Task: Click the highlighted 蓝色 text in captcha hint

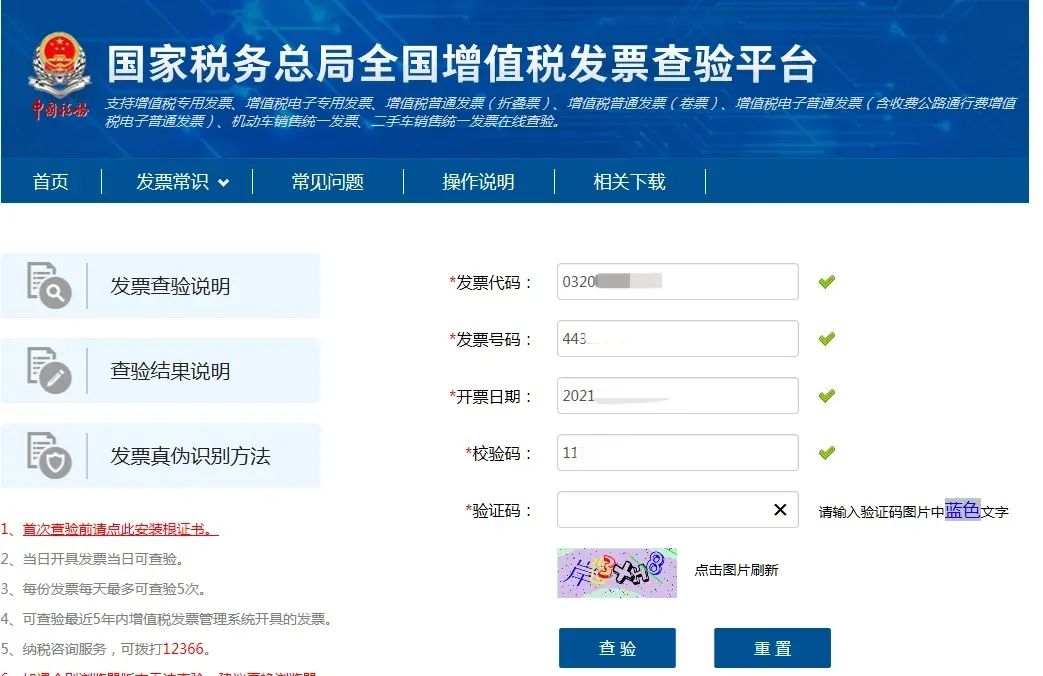Action: click(963, 510)
